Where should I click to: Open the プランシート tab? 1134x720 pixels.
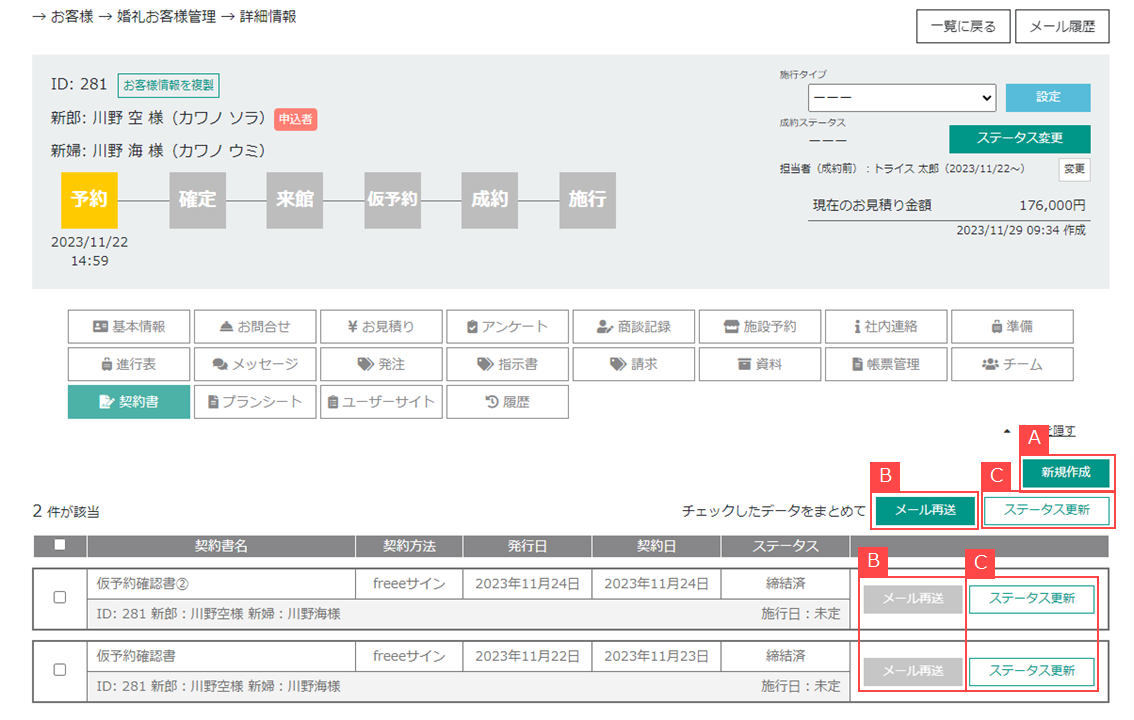coord(253,401)
